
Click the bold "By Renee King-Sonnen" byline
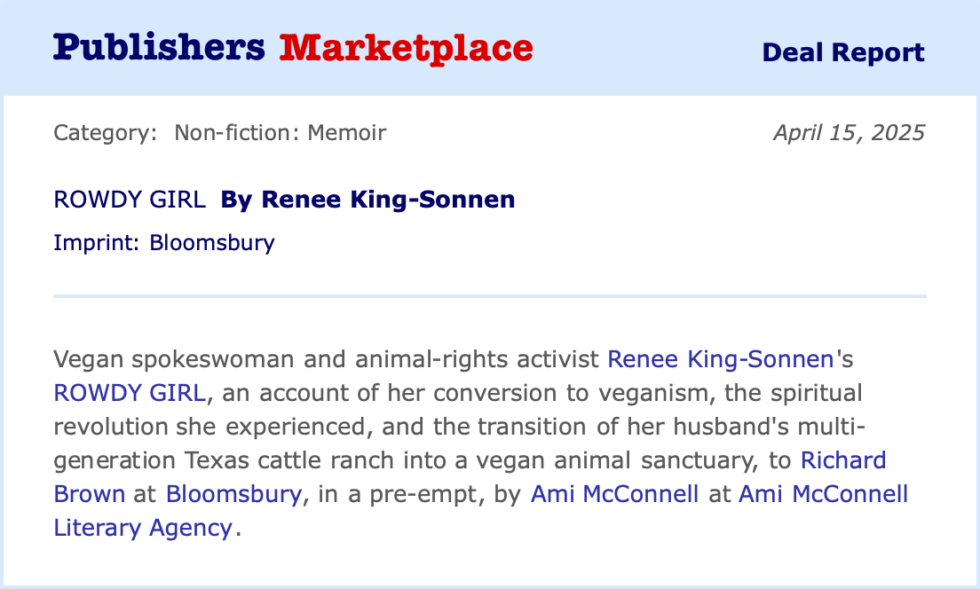tap(368, 200)
